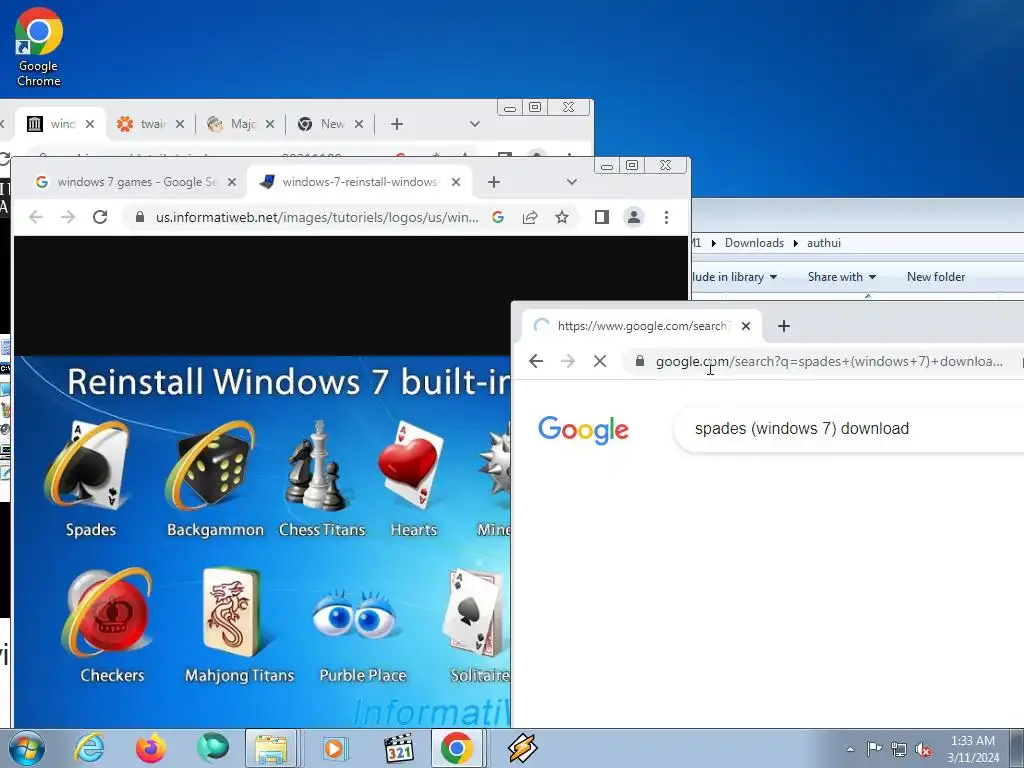Screen dimensions: 1024x768
Task: Click the Spades game icon
Action: point(87,466)
